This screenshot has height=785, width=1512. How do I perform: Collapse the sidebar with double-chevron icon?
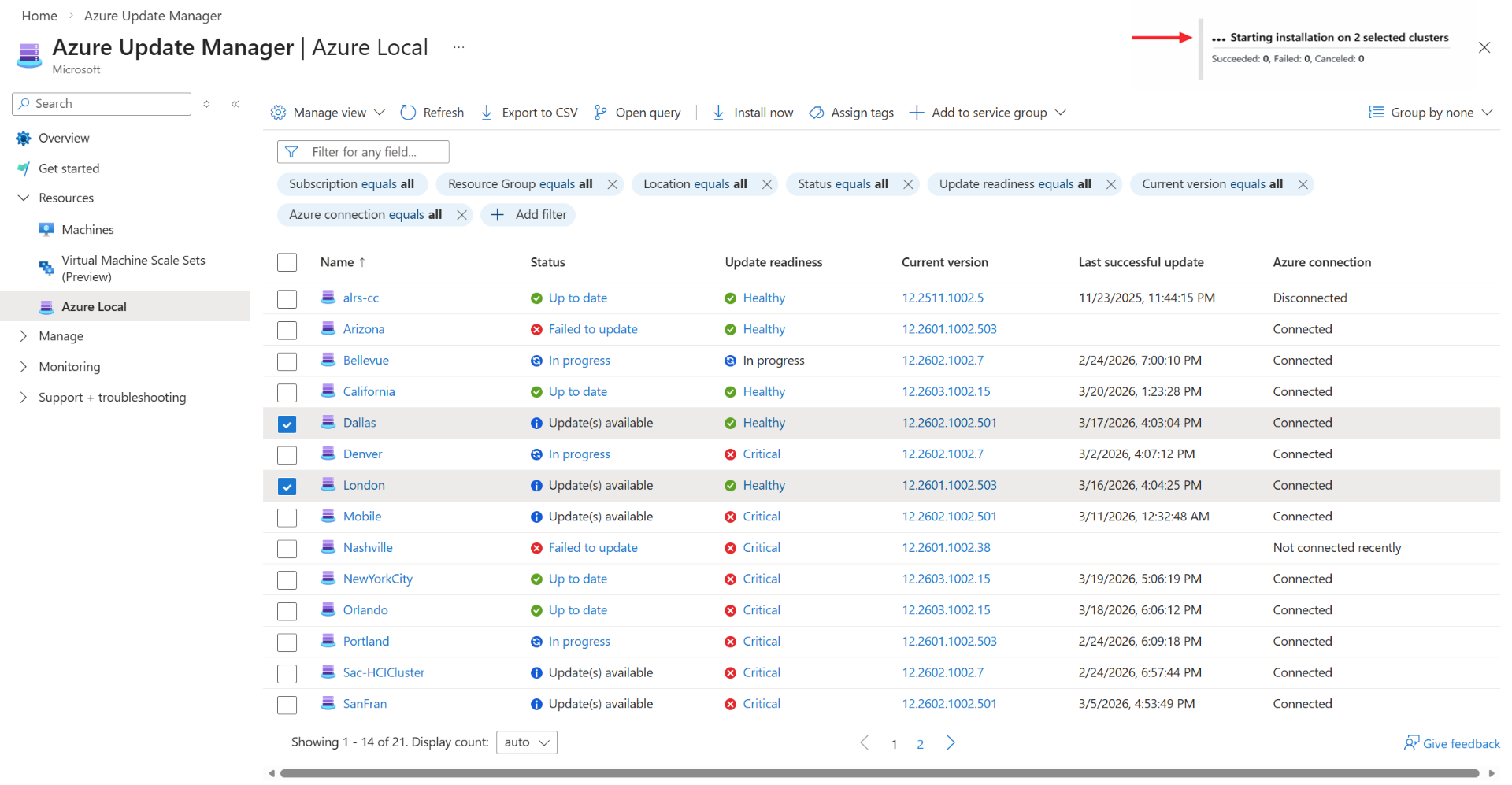235,104
